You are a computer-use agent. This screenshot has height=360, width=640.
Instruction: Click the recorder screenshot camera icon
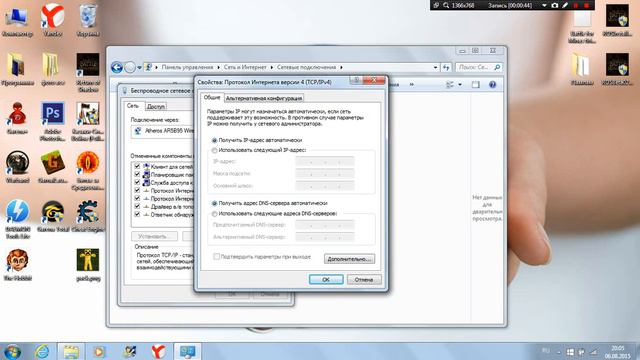554,5
